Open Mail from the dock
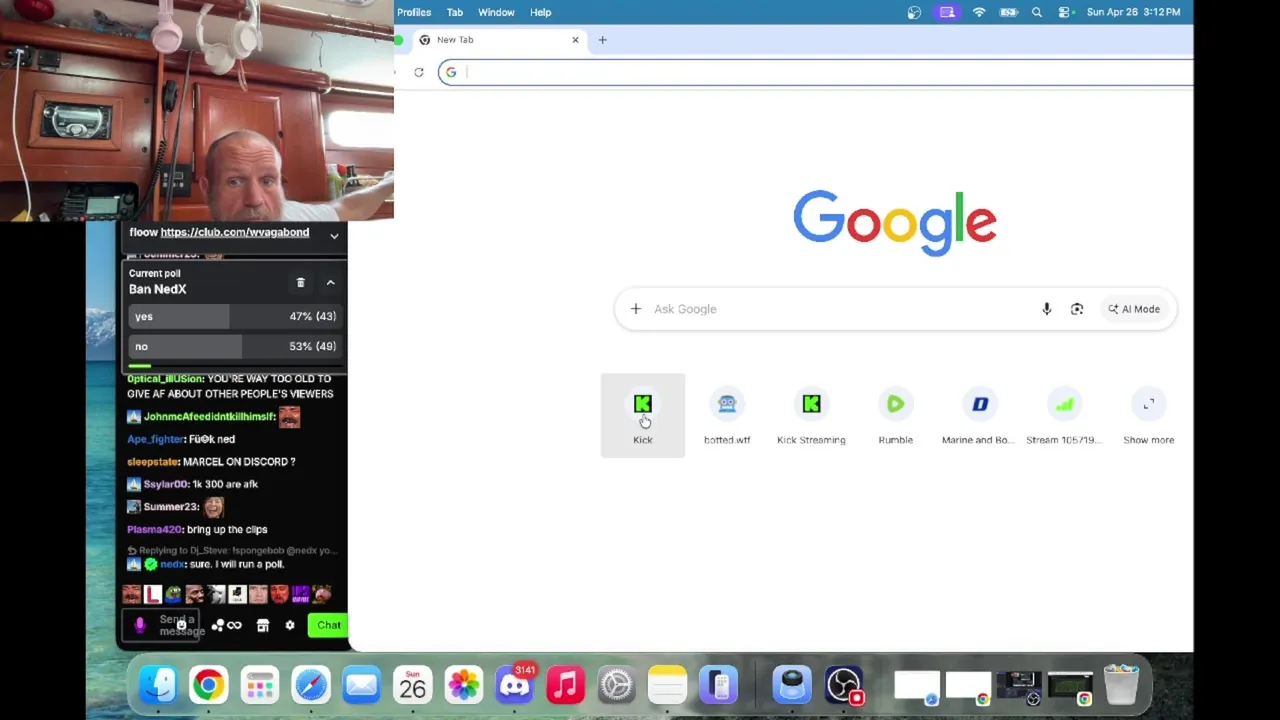This screenshot has height=720, width=1280. pos(361,685)
